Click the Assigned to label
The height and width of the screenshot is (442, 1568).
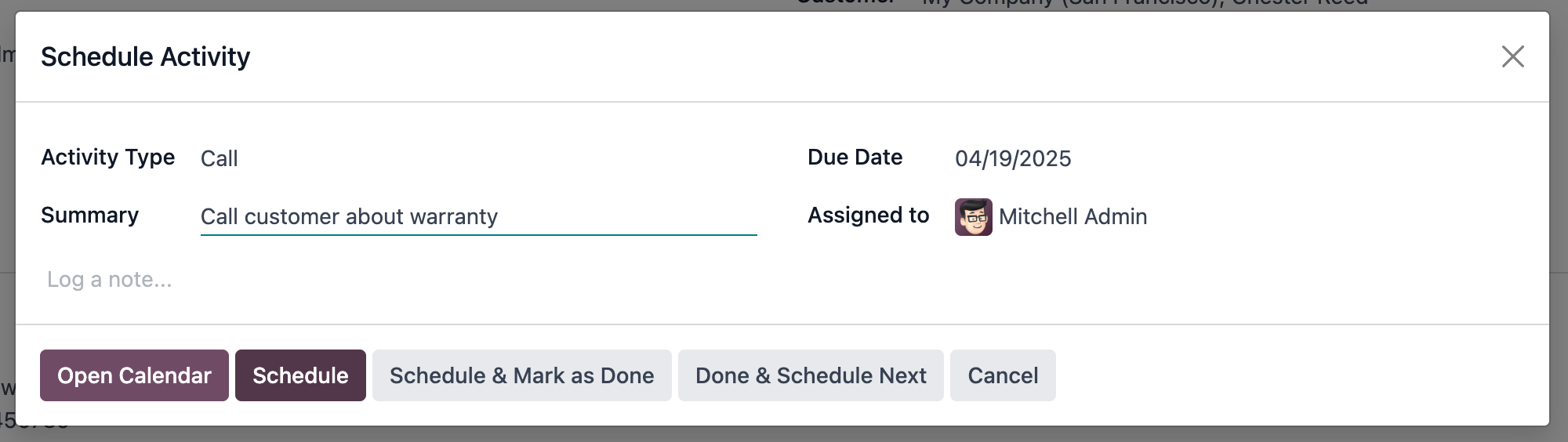(868, 216)
